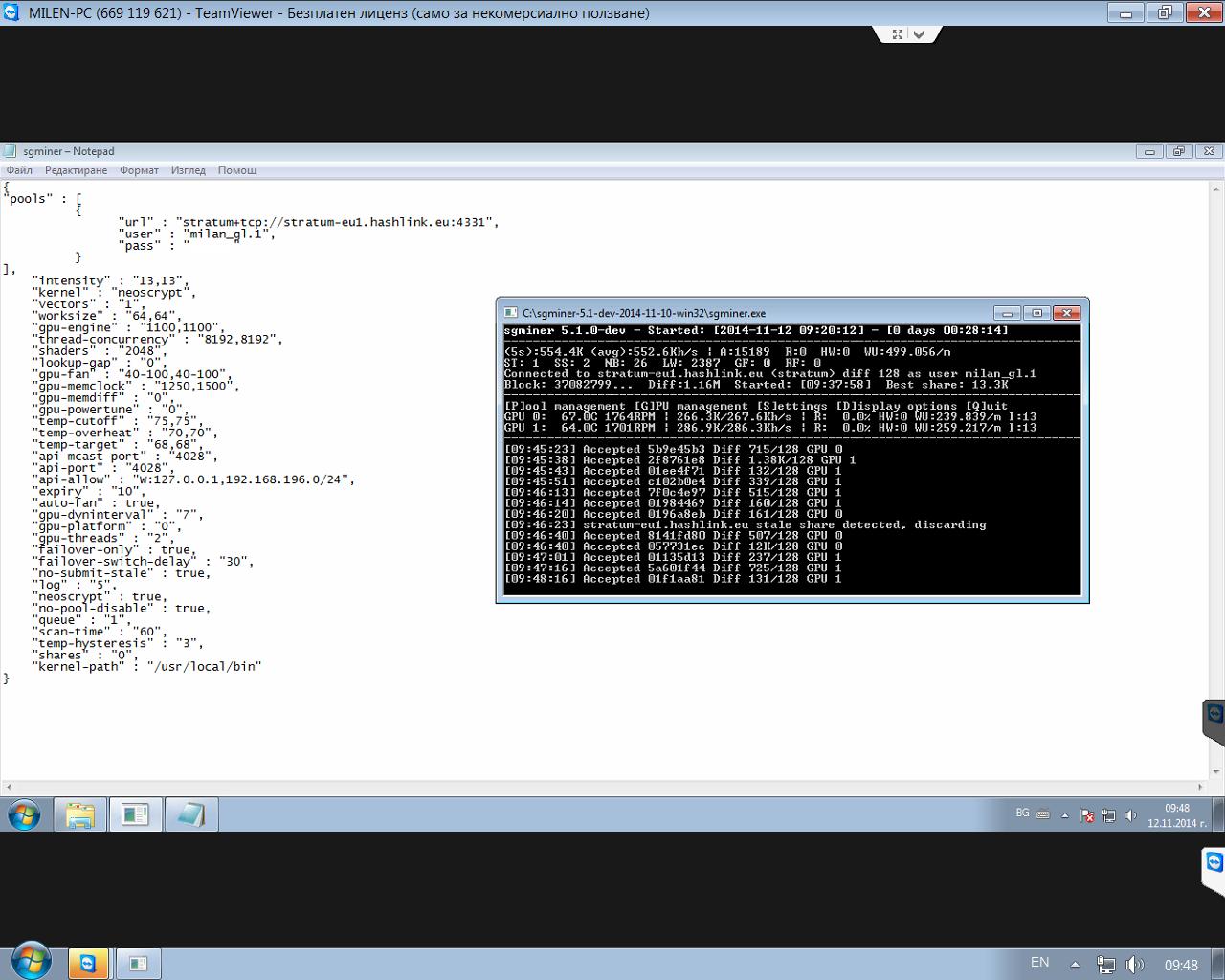Open the Редактиране menu in Notepad
This screenshot has height=980, width=1225.
[x=76, y=170]
